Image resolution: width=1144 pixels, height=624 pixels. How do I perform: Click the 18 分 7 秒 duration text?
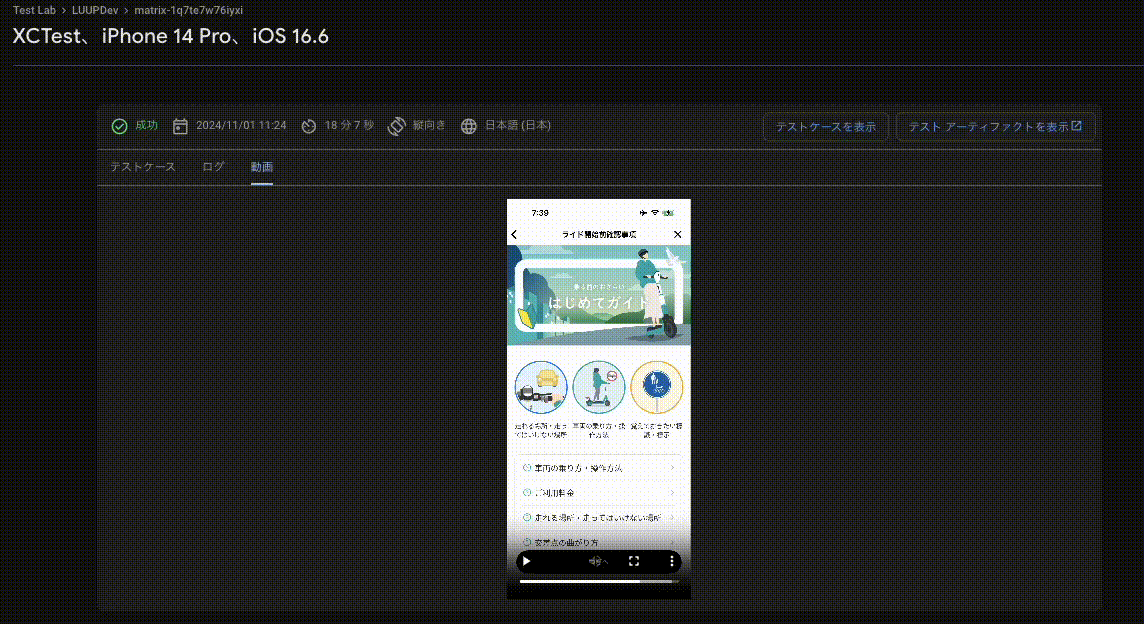[x=349, y=126]
